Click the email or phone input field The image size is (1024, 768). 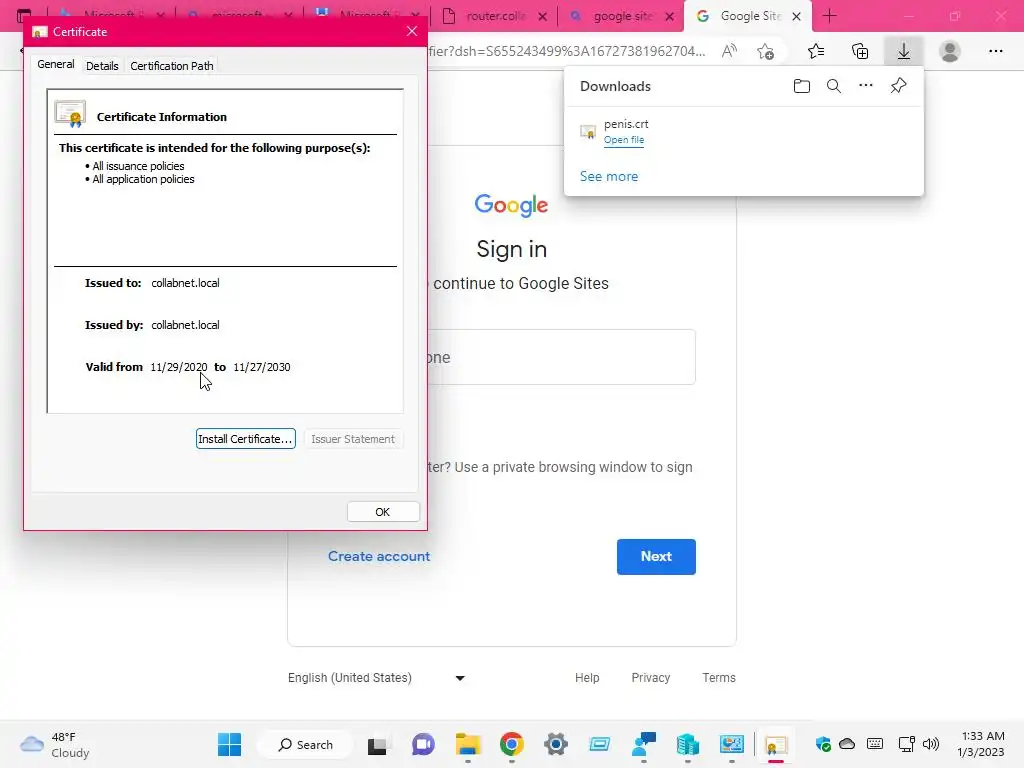(560, 357)
